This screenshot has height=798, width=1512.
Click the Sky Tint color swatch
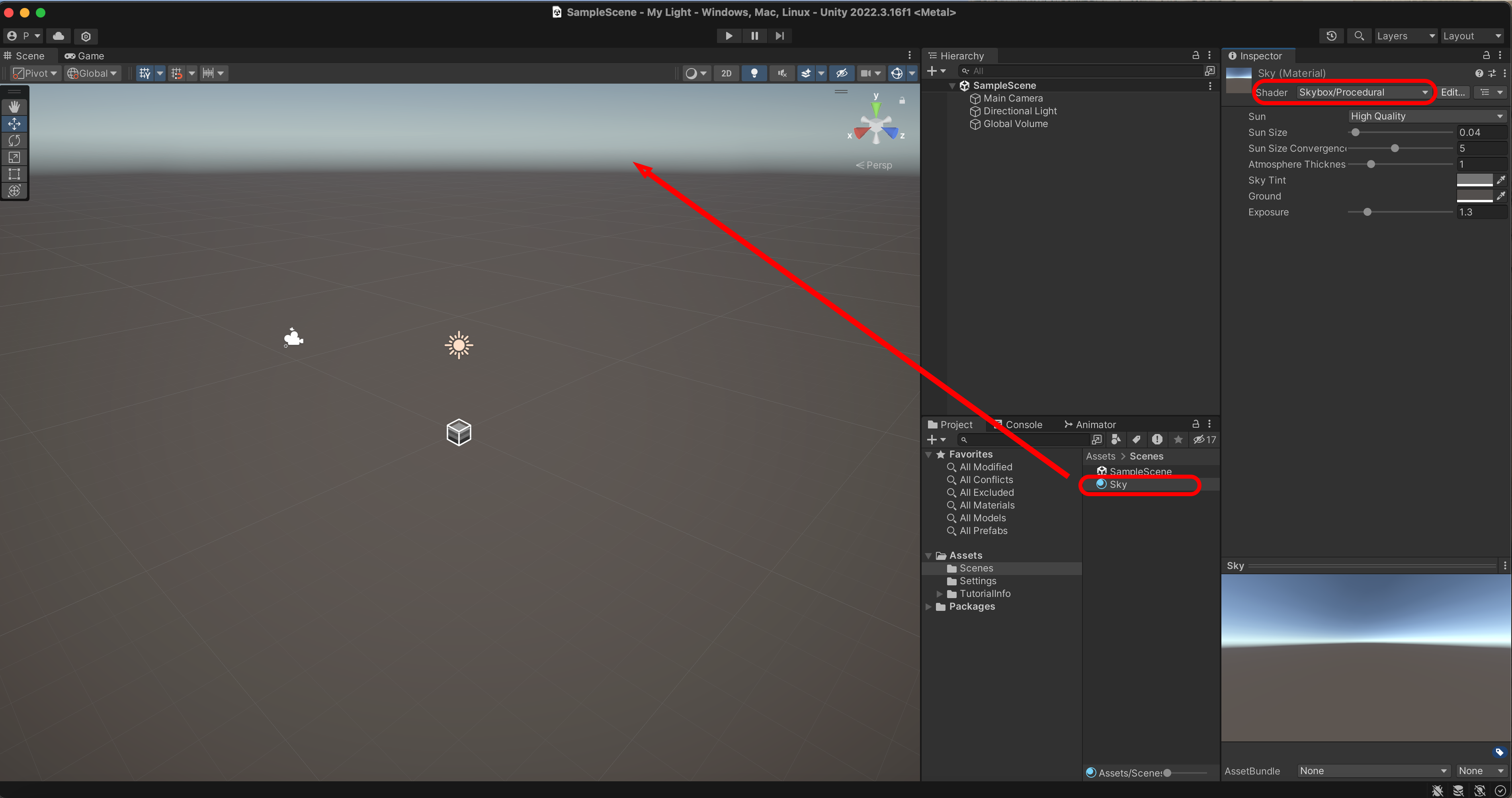(x=1474, y=180)
